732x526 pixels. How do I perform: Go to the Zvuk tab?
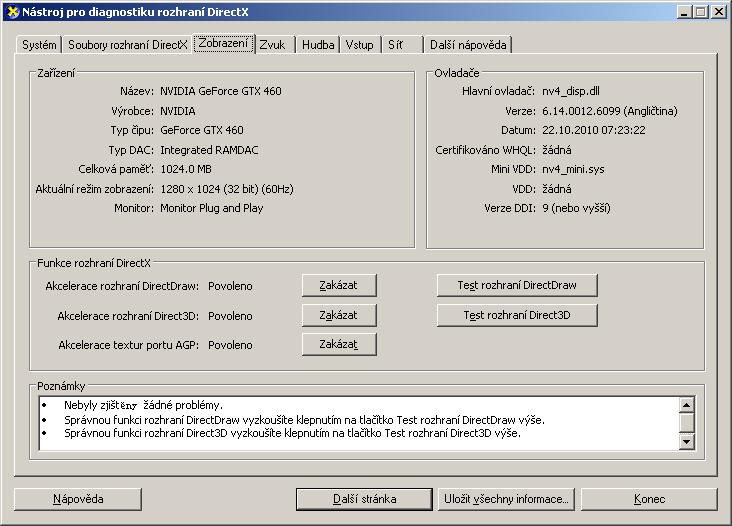[272, 45]
